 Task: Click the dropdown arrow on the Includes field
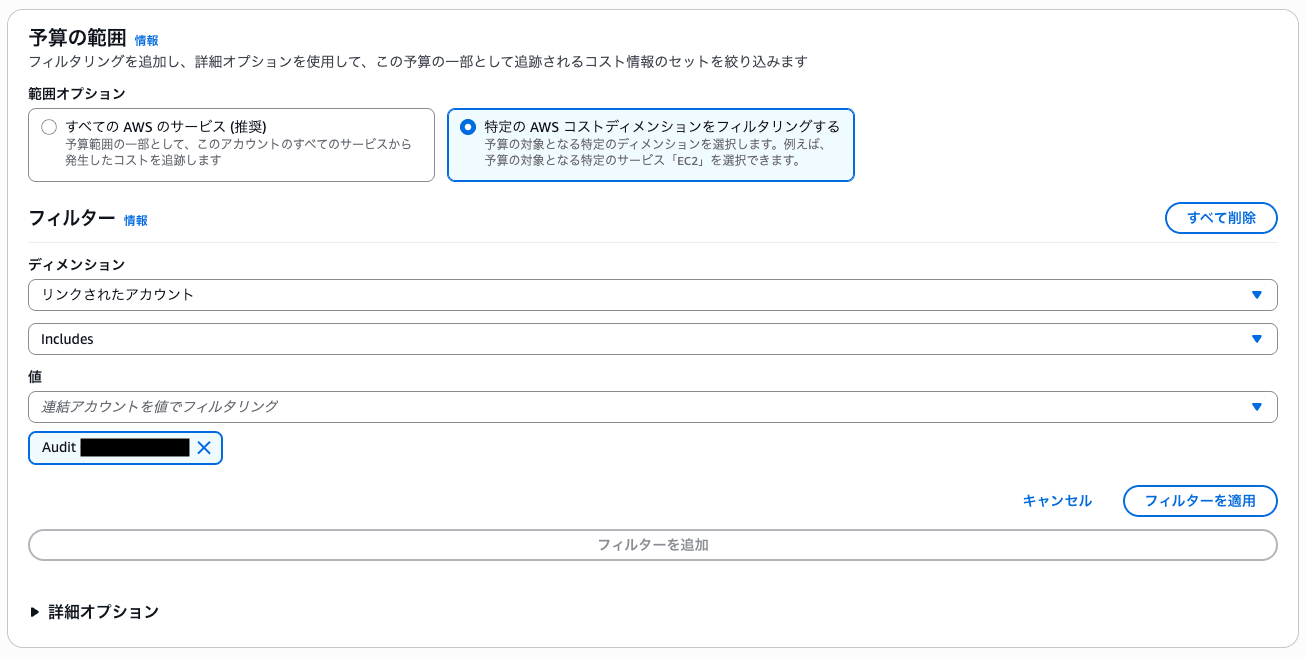click(x=1258, y=338)
